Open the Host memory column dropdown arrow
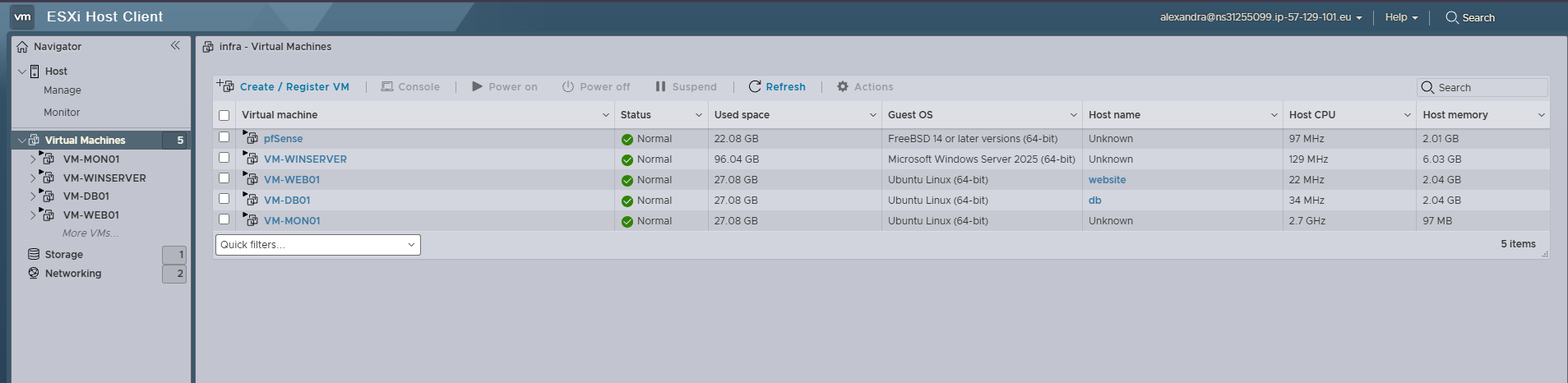This screenshot has width=1568, height=383. tap(1541, 115)
